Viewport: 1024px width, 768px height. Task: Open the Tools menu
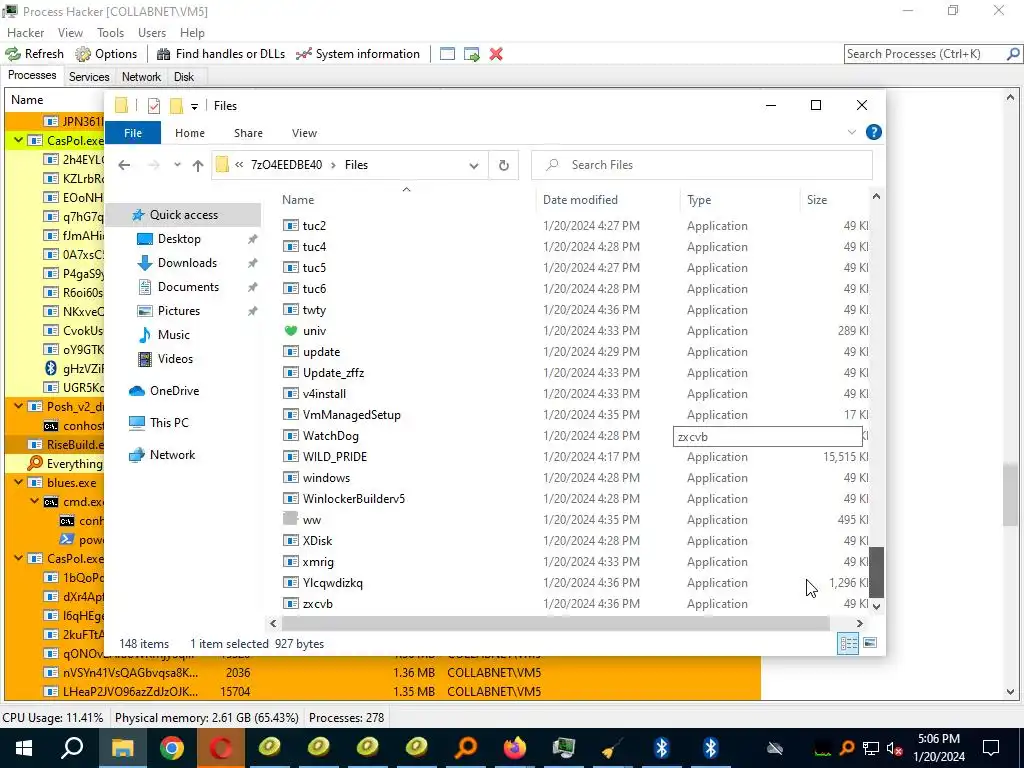point(110,33)
